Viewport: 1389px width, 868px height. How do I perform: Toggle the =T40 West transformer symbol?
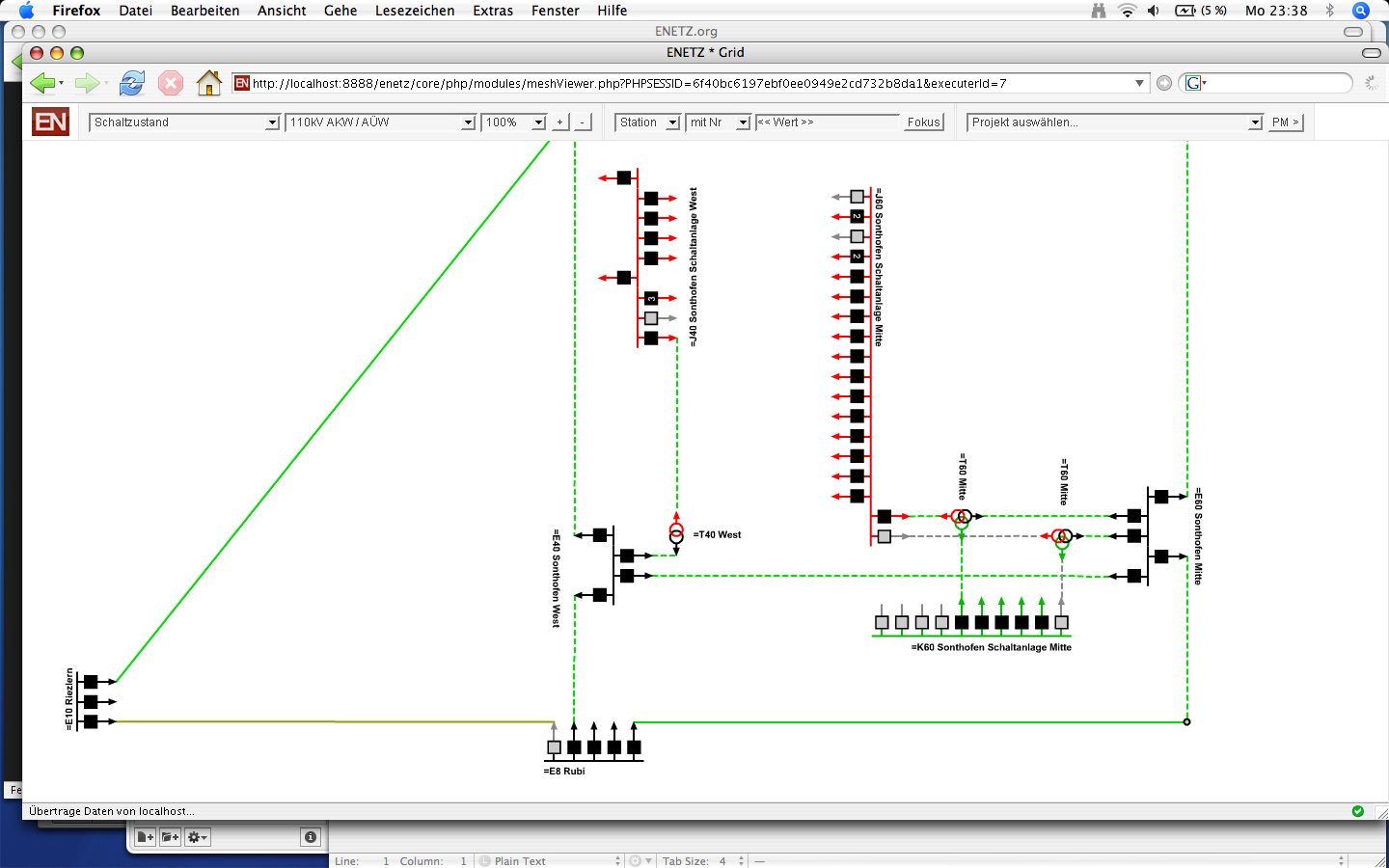tap(676, 533)
